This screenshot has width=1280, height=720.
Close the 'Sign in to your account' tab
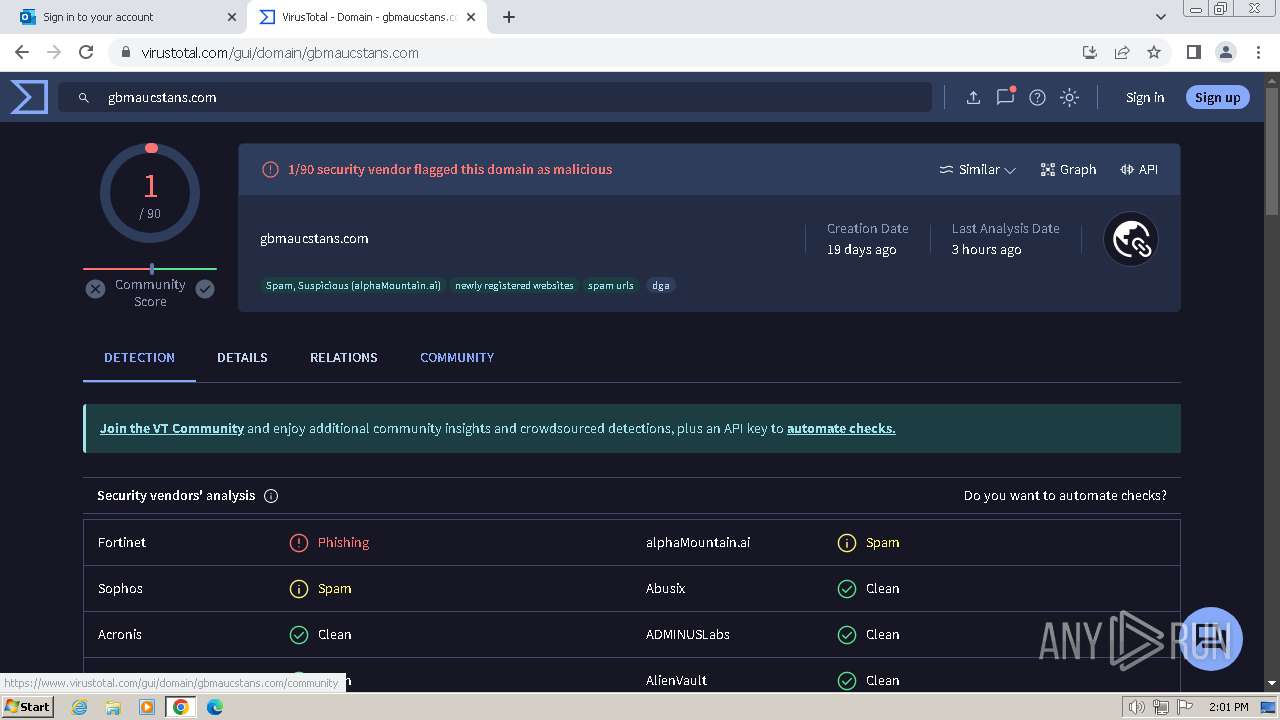click(232, 17)
